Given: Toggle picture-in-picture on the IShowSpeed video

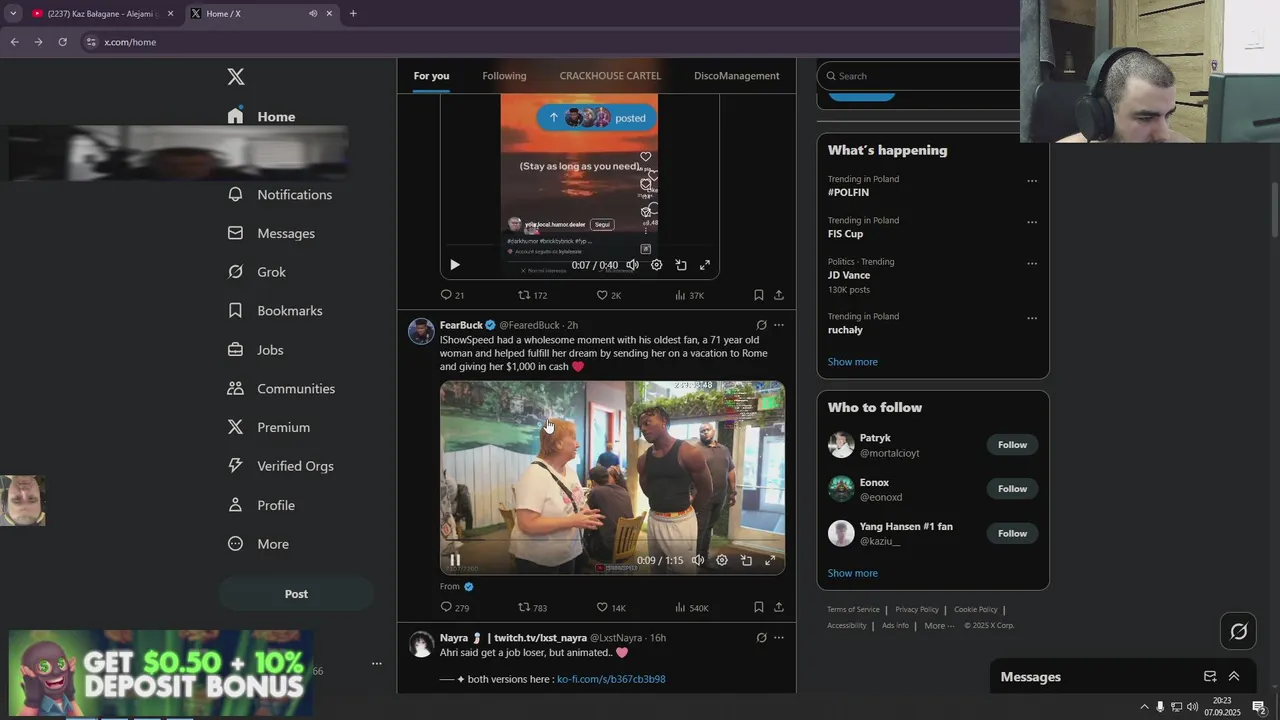Looking at the screenshot, I should (746, 560).
